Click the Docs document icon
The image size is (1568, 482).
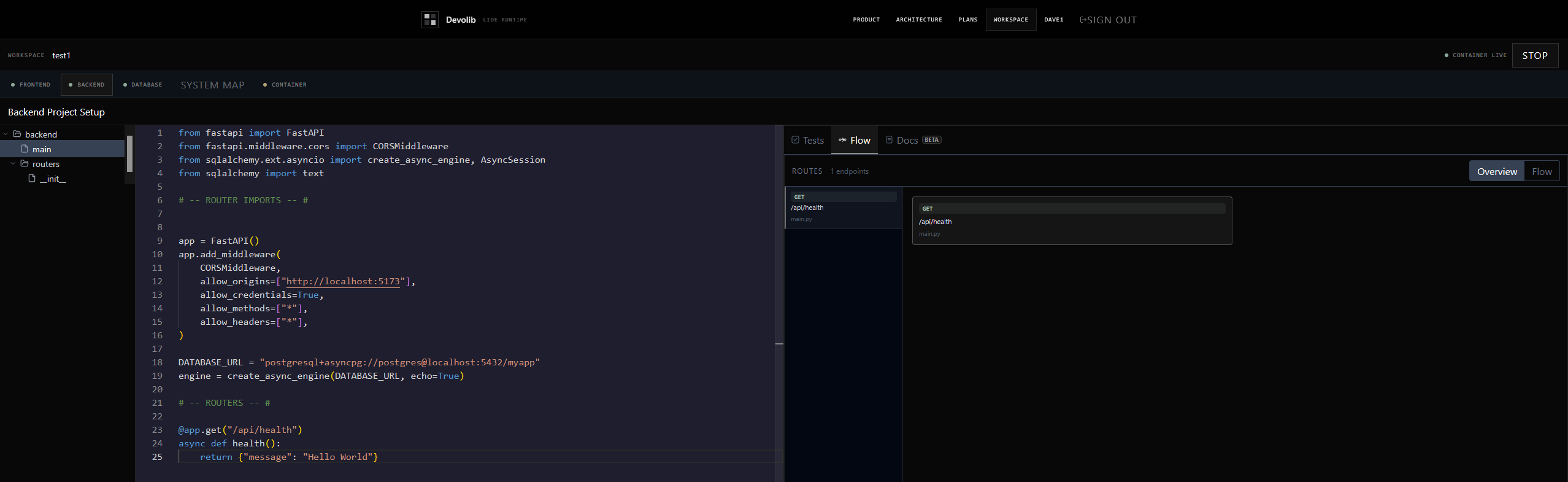889,140
